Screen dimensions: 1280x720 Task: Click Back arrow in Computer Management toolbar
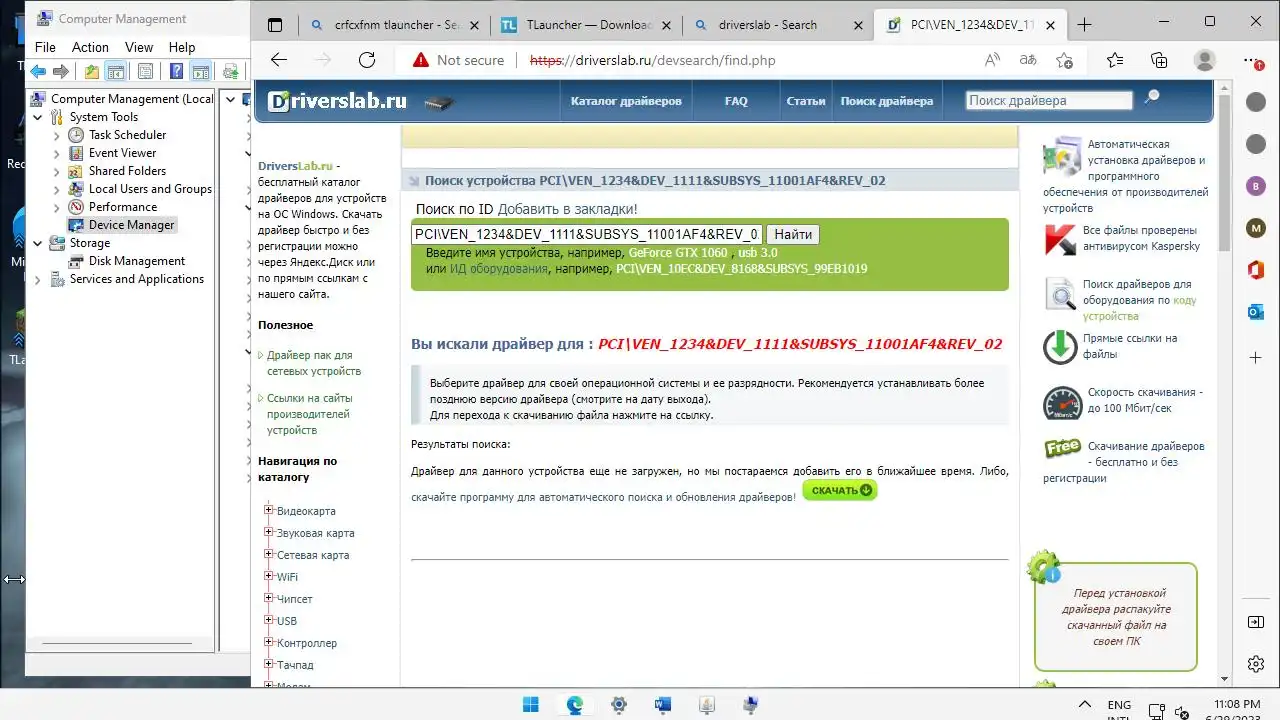[38, 71]
